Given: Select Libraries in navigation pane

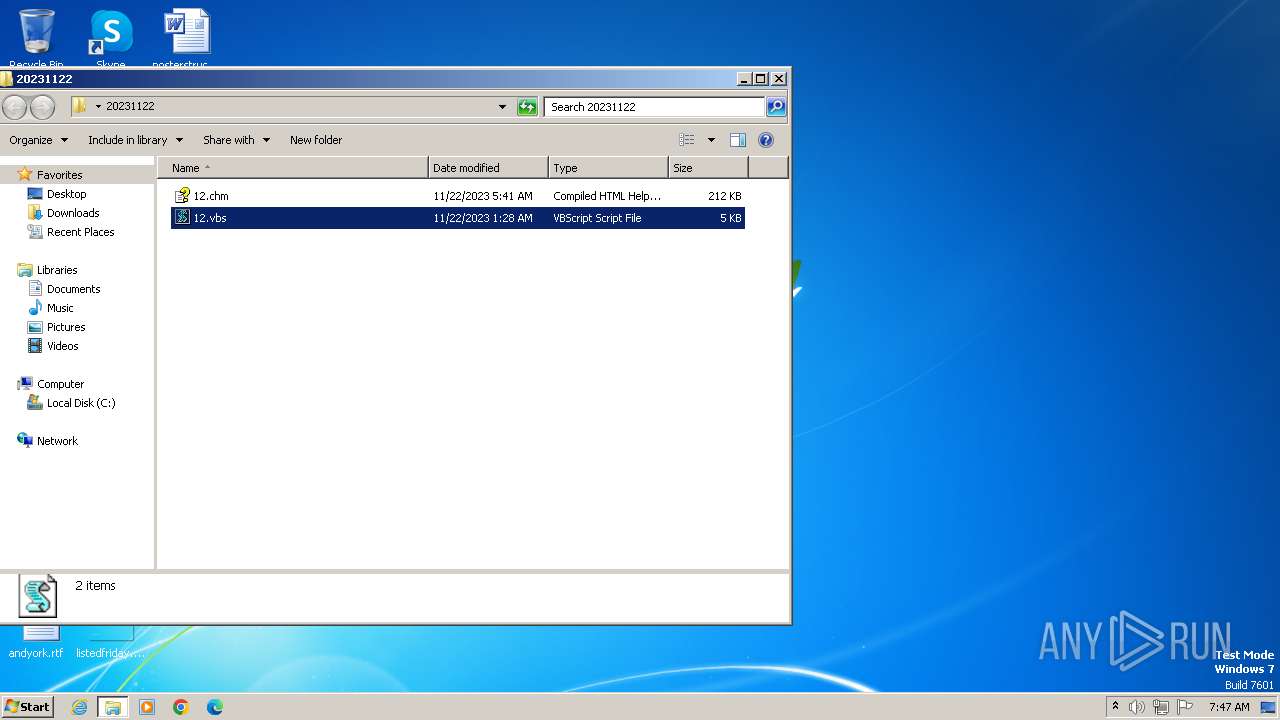Looking at the screenshot, I should (x=57, y=270).
